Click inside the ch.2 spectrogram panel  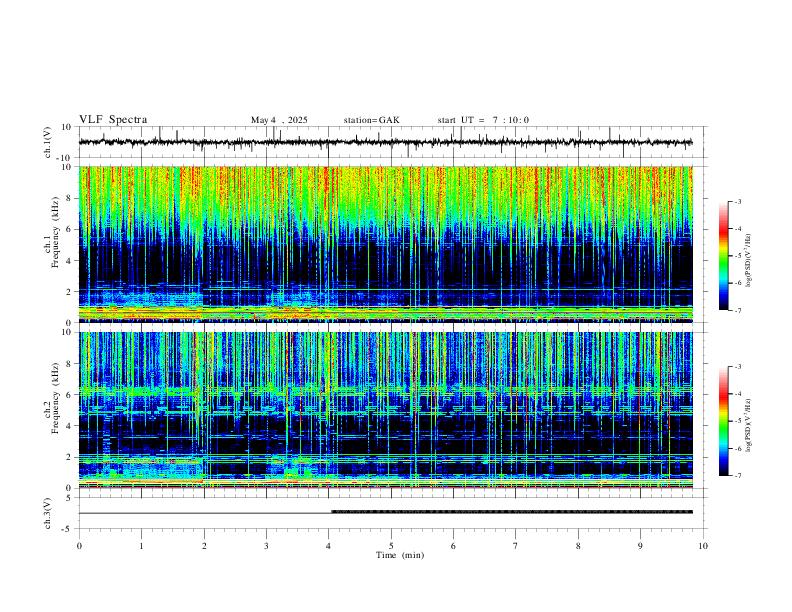pyautogui.click(x=386, y=410)
